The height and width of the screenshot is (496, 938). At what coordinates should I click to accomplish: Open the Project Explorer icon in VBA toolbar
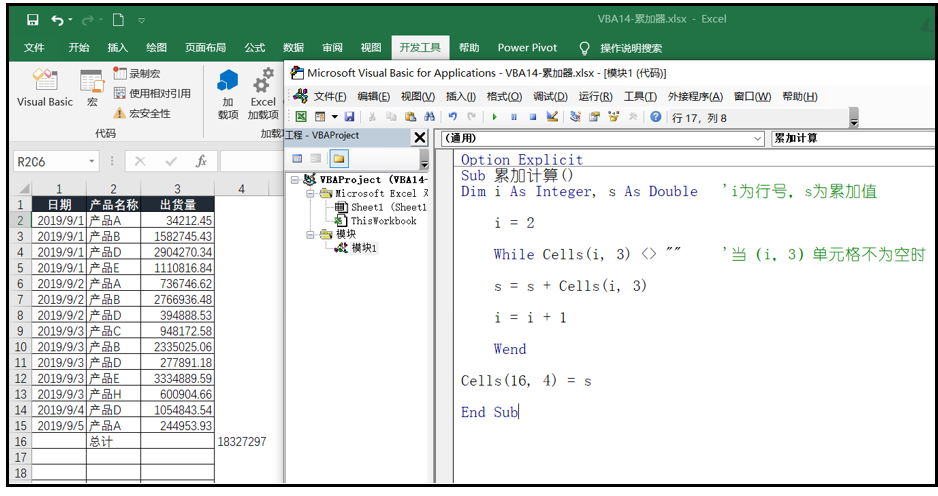pos(575,117)
